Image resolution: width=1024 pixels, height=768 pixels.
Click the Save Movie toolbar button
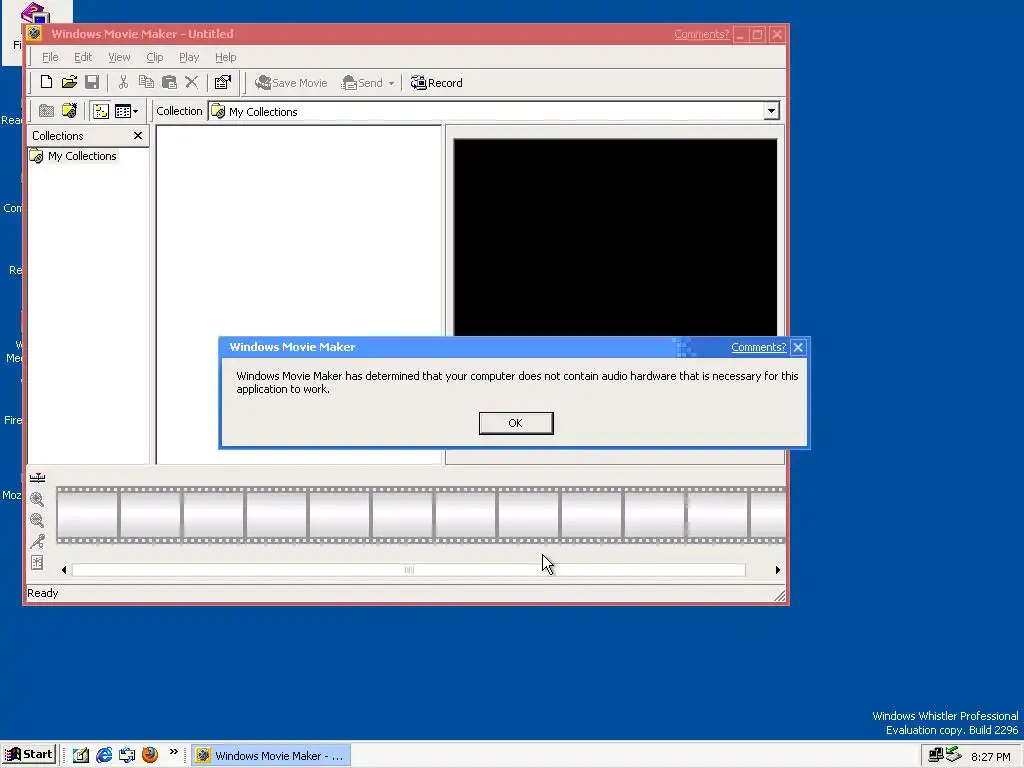(x=291, y=83)
